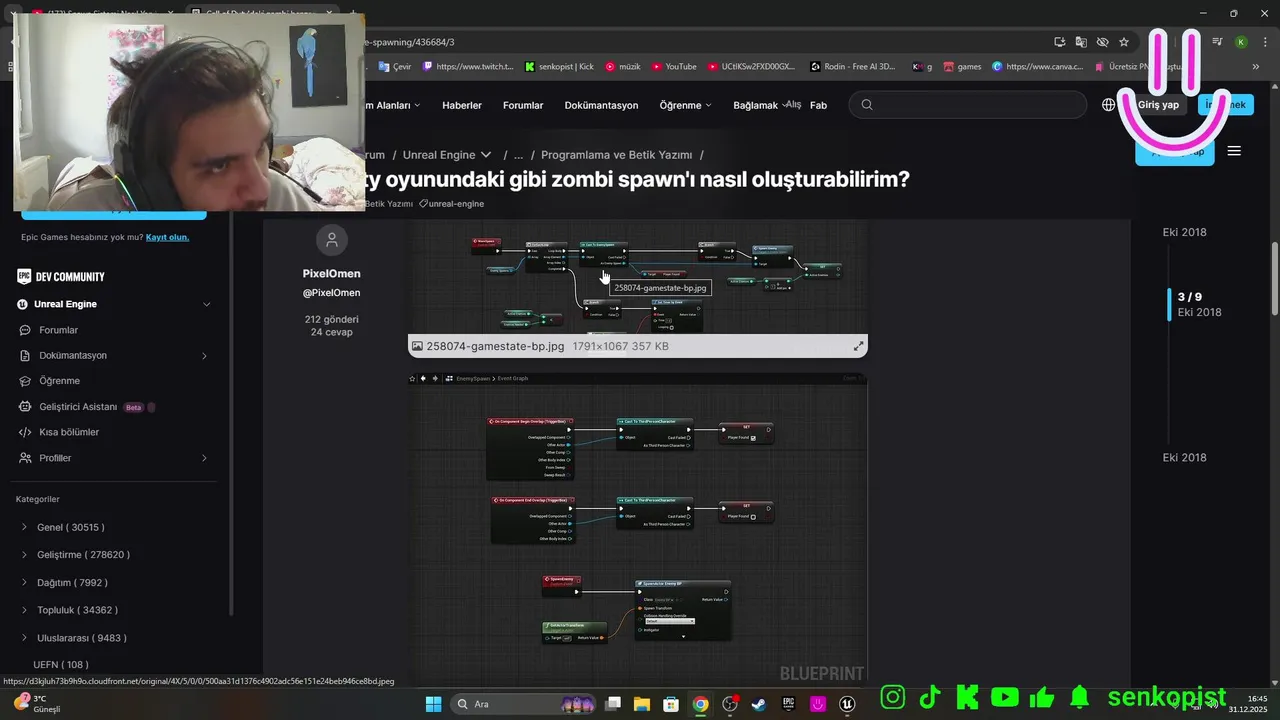1280x720 pixels.
Task: Open the senkopist | Kick bookmark
Action: point(559,66)
